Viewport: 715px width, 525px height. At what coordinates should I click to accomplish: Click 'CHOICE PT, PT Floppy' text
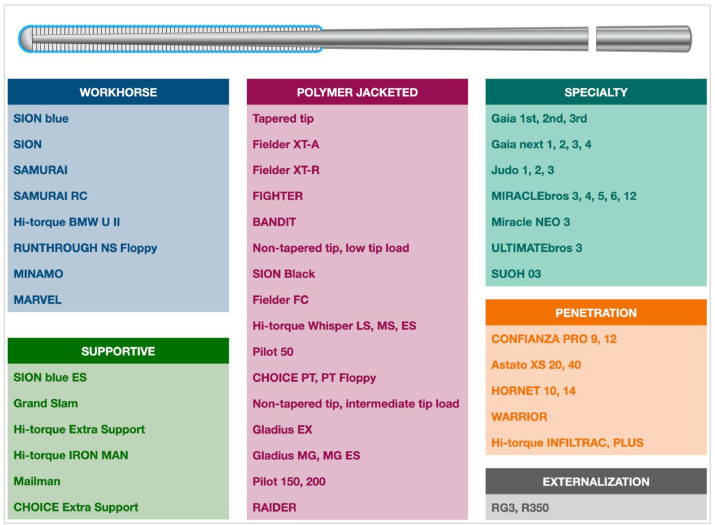(x=314, y=378)
